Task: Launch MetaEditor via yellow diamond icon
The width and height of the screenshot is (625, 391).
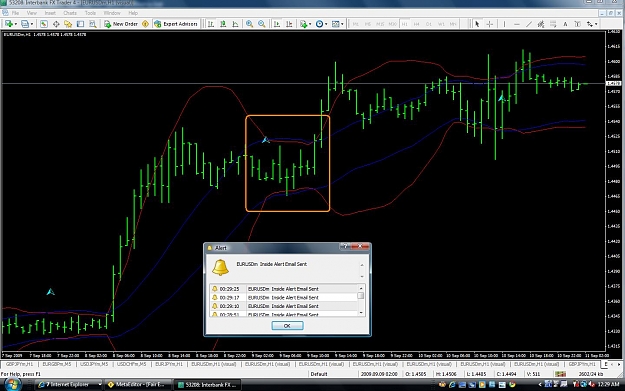Action: [145, 24]
